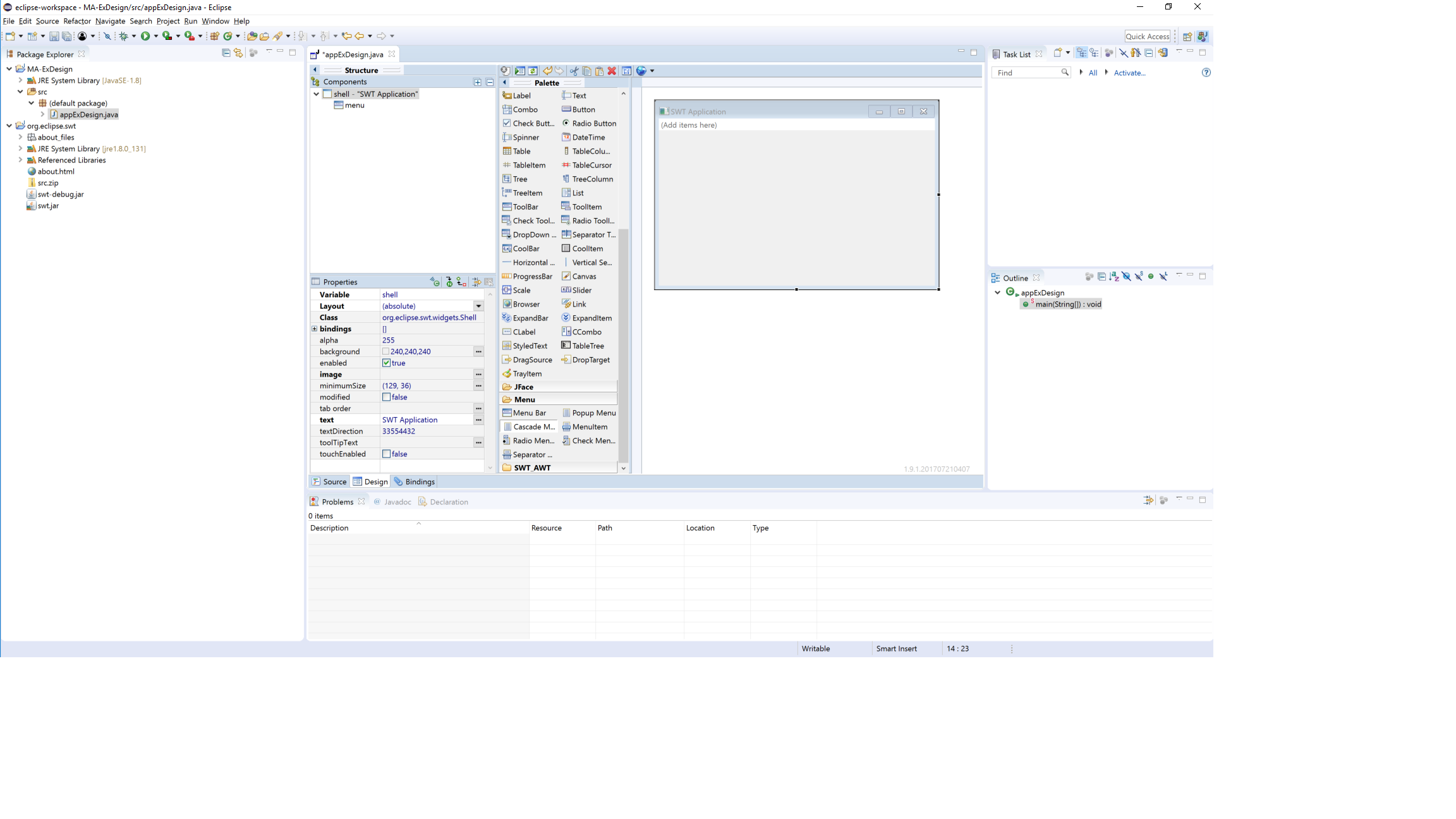Click the red Delete X in designer toolbar

(x=612, y=71)
